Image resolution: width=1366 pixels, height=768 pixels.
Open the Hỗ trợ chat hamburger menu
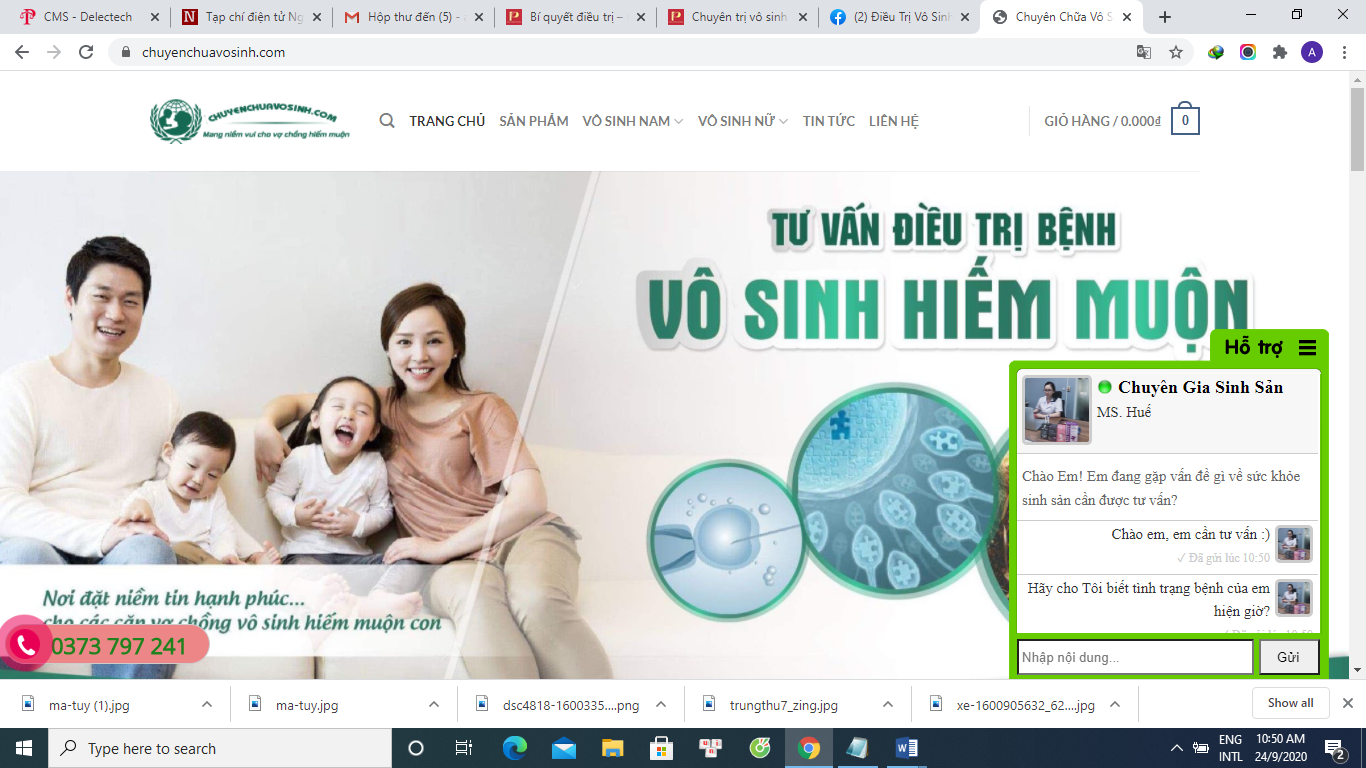[x=1307, y=348]
